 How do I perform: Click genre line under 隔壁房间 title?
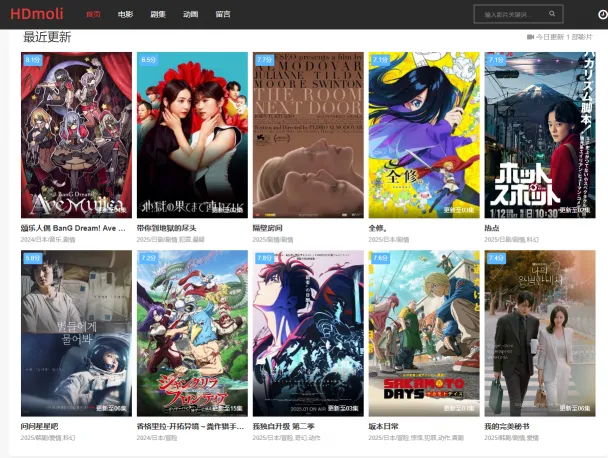tap(273, 240)
